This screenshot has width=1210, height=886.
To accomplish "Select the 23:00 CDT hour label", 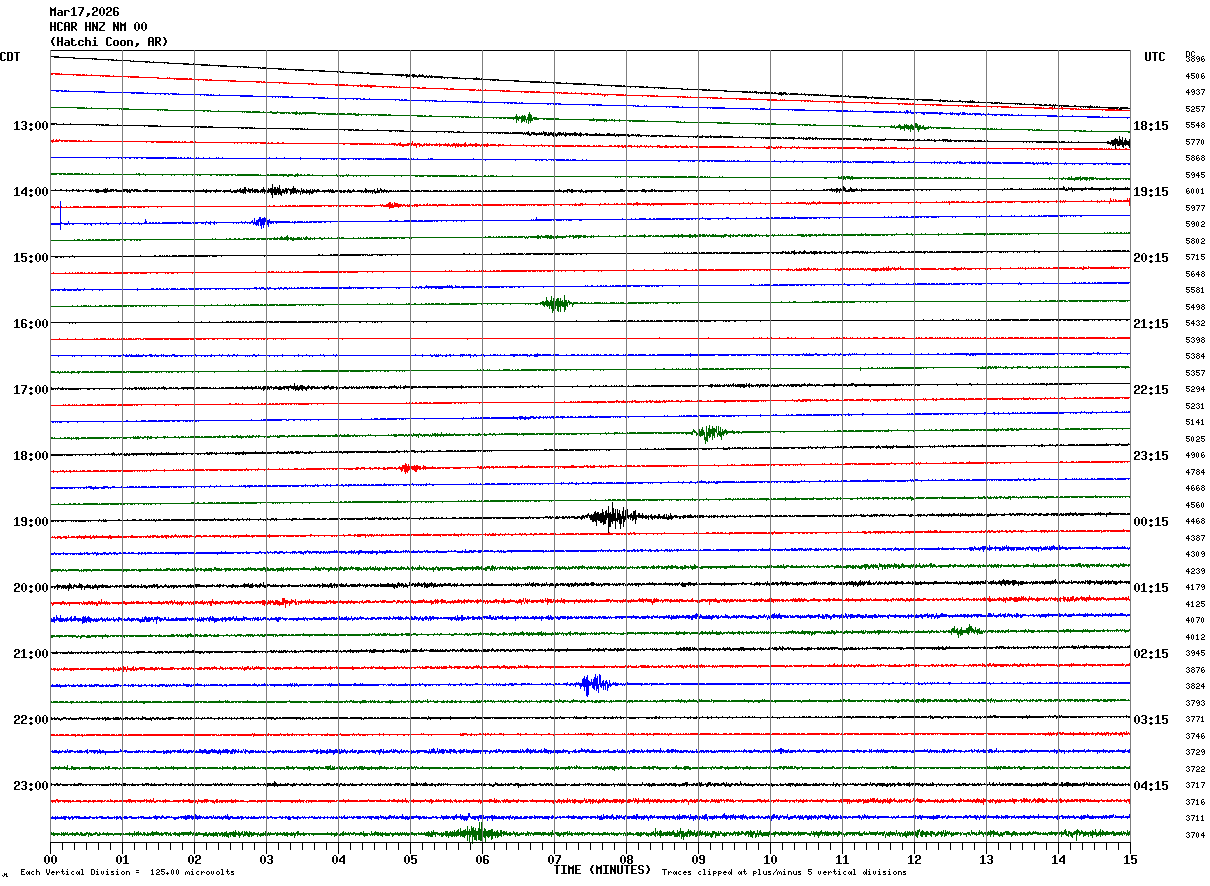I will click(31, 785).
